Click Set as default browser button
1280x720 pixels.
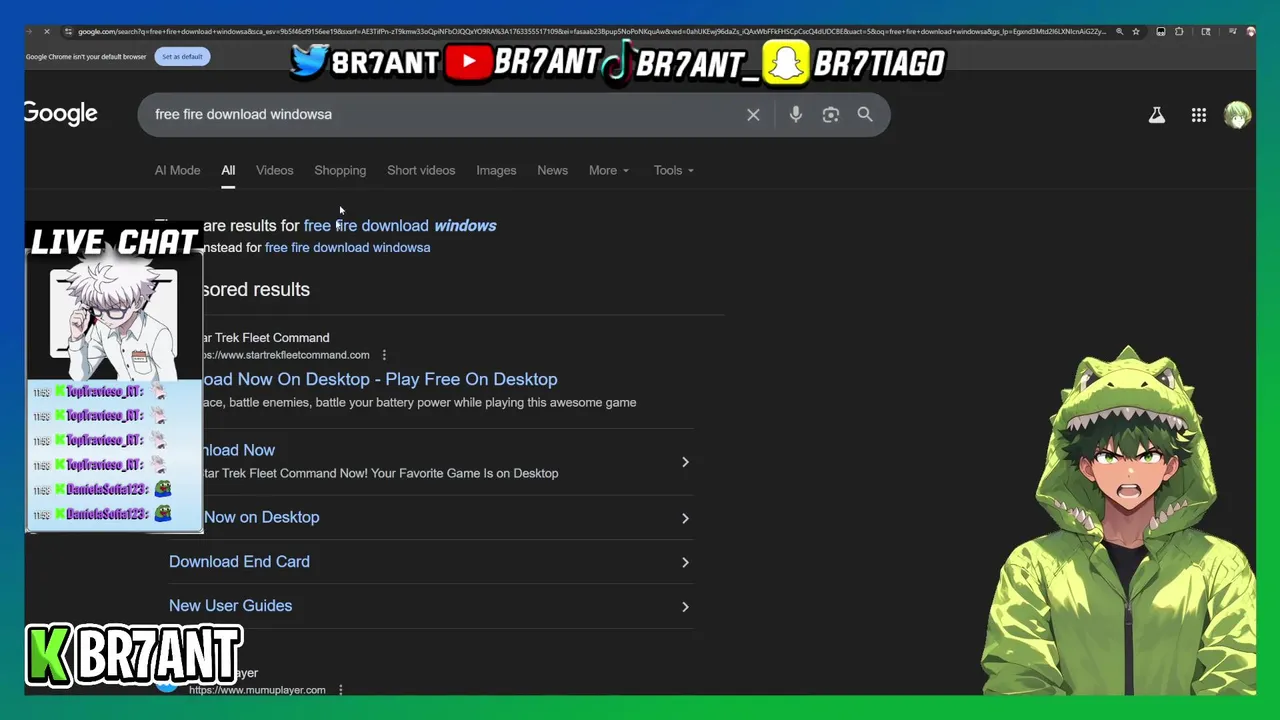(x=182, y=57)
